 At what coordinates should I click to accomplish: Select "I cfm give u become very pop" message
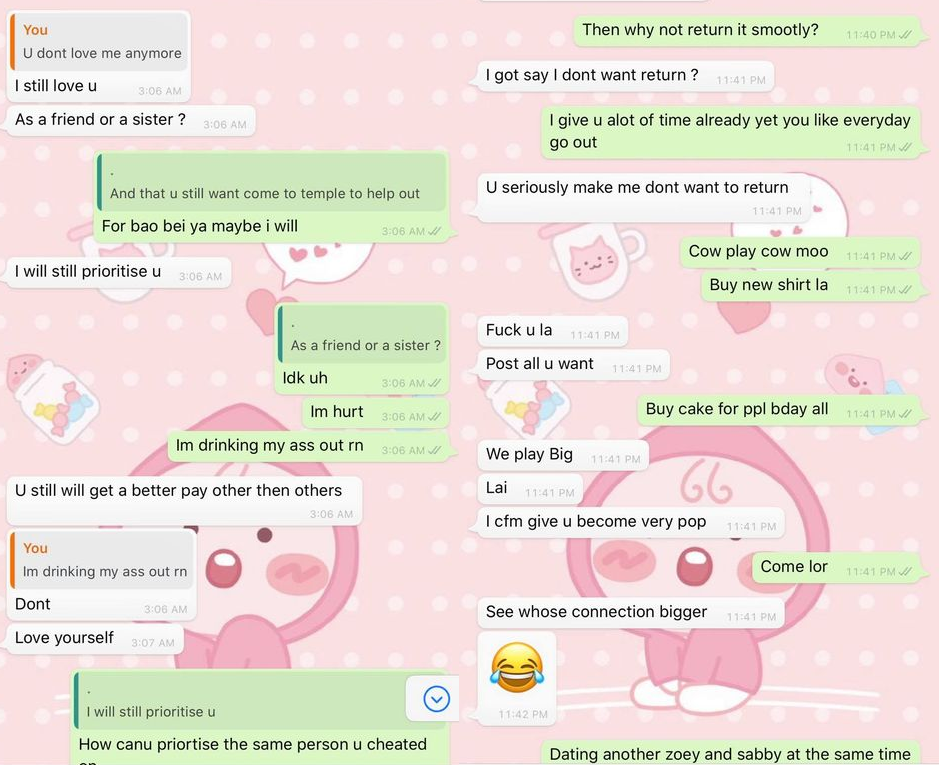(x=631, y=522)
